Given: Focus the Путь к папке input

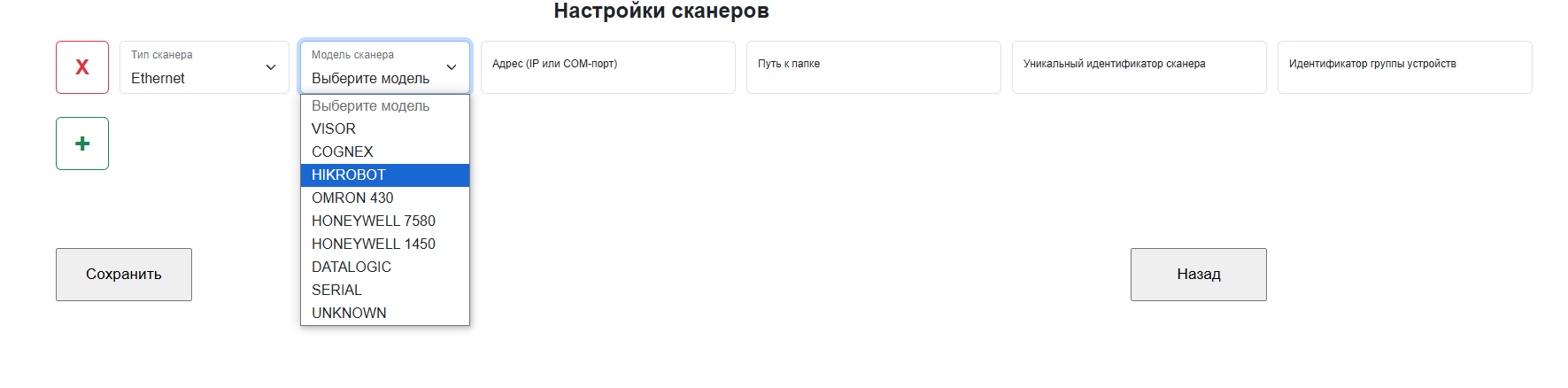Looking at the screenshot, I should (873, 67).
